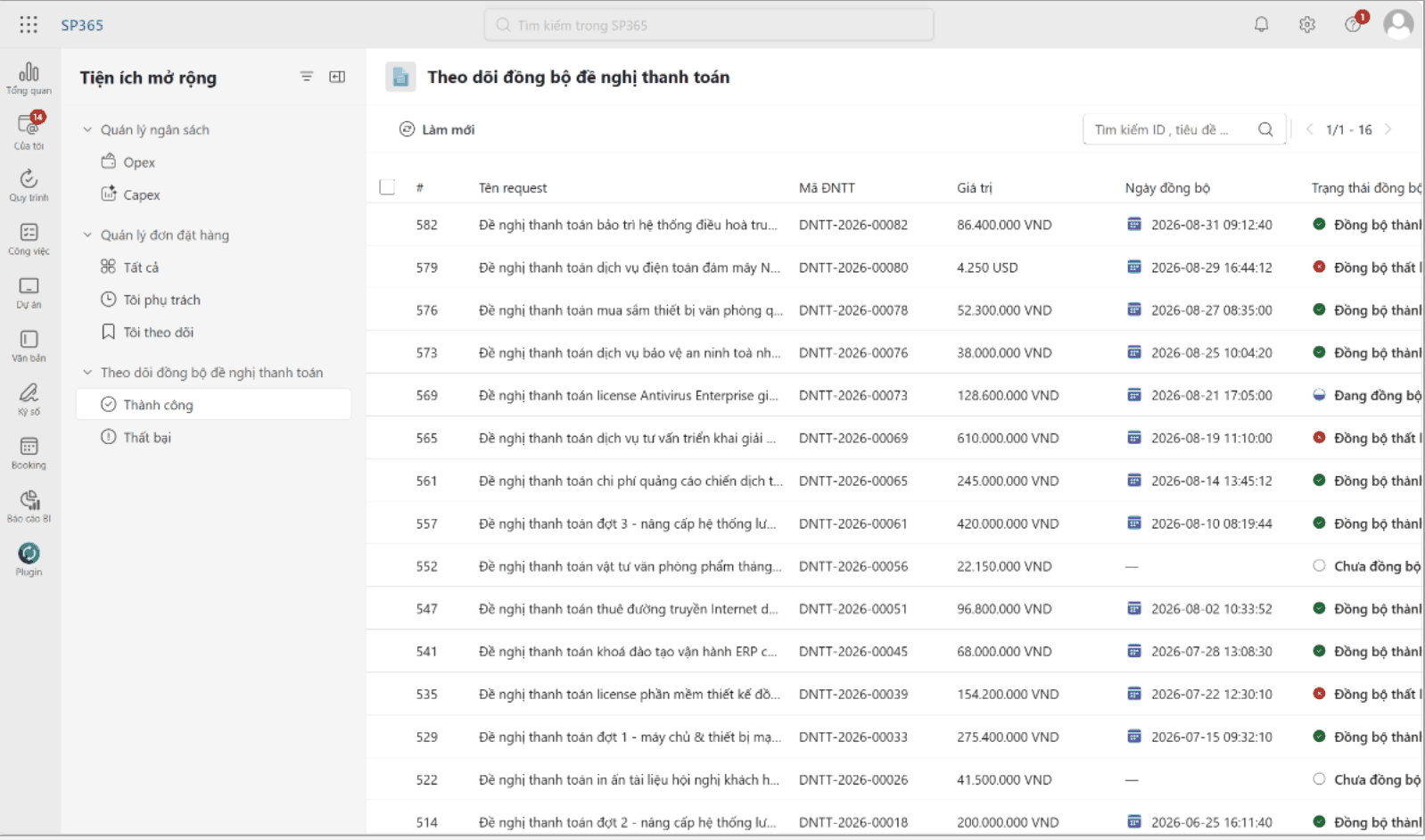The image size is (1425, 840).
Task: Focus the Tìm kiếm ID, tiêu đề field
Action: [1184, 129]
